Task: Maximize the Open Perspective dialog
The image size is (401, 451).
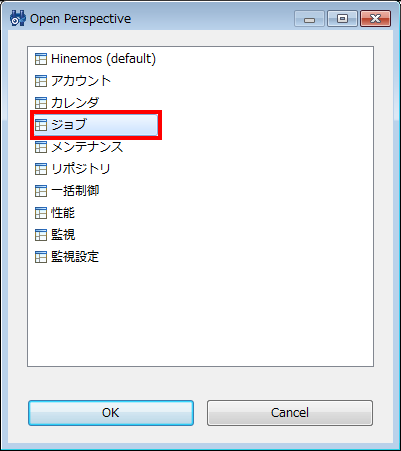Action: 342,19
